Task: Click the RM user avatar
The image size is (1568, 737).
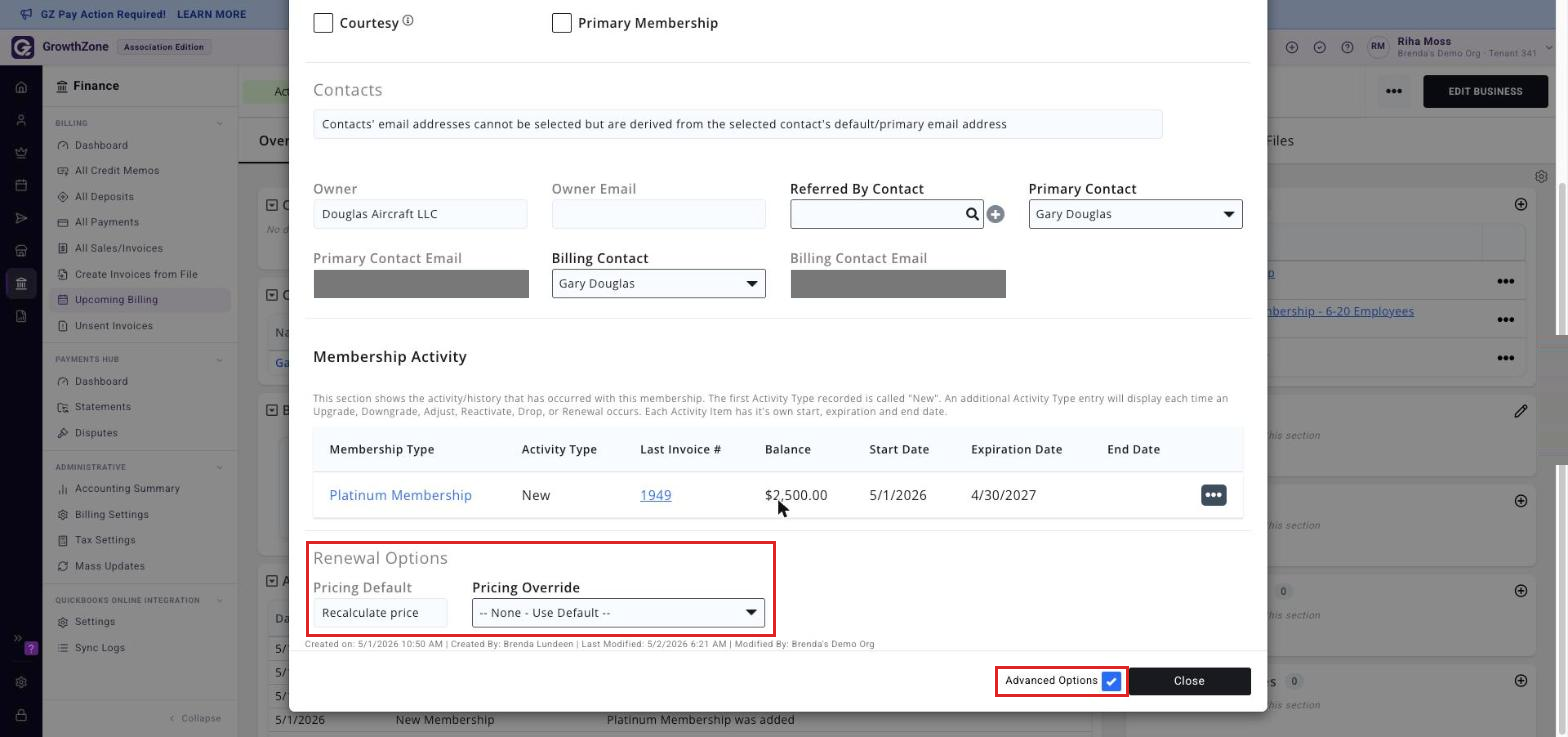Action: (x=1378, y=47)
